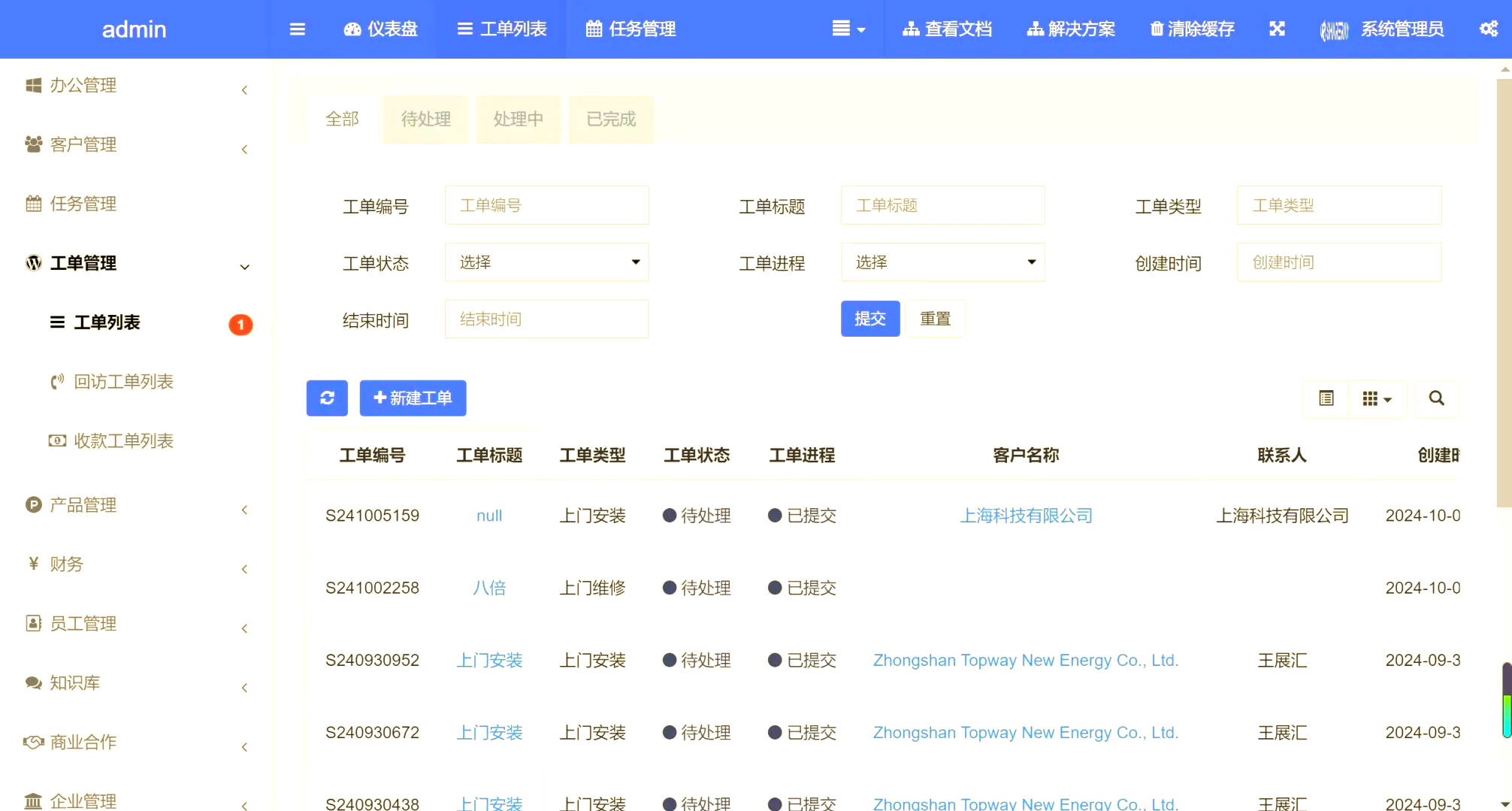Switch to the 已完成 tab

coord(611,119)
